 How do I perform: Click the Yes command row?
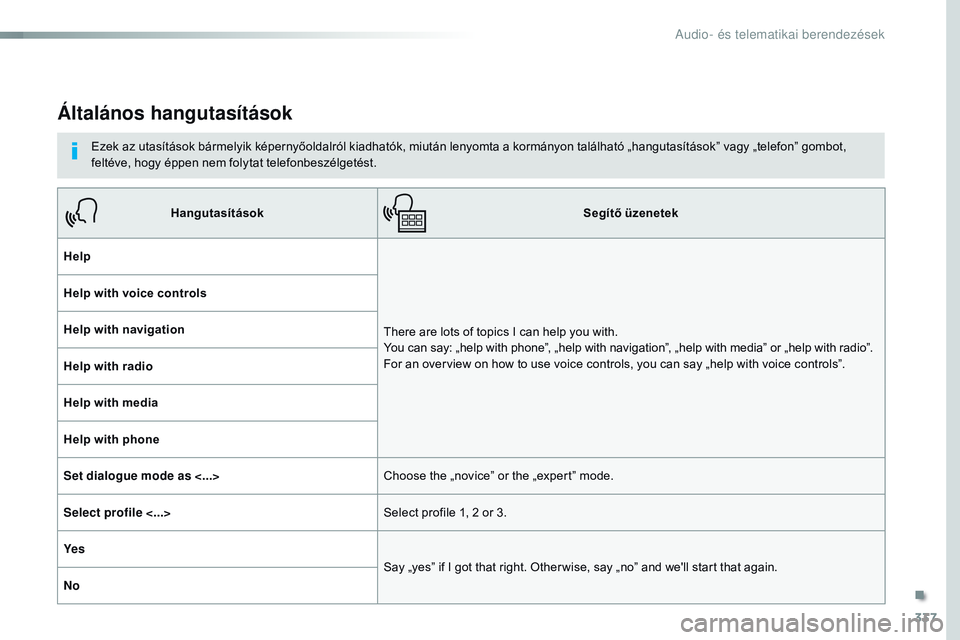point(217,549)
